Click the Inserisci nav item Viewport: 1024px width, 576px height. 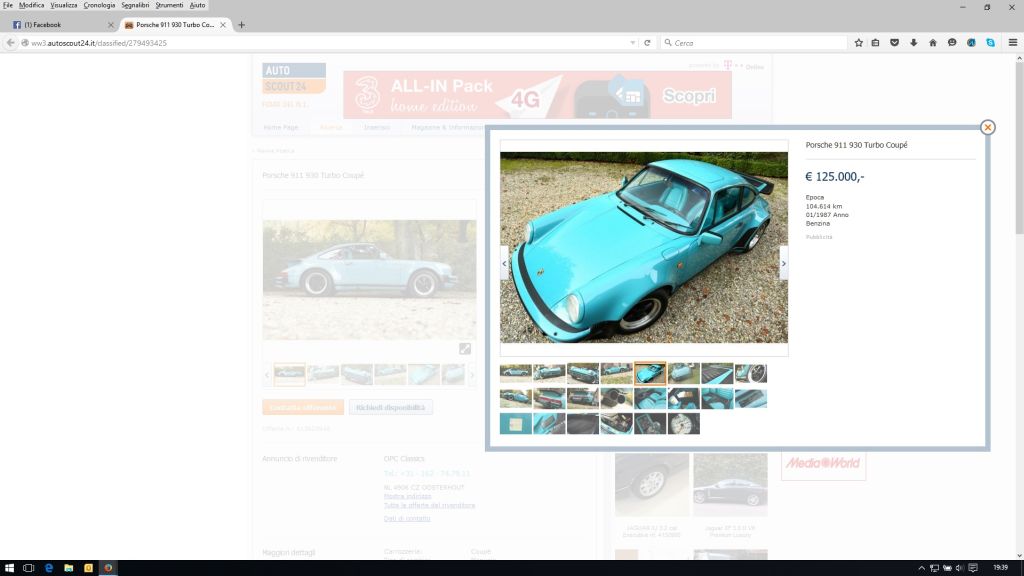377,127
